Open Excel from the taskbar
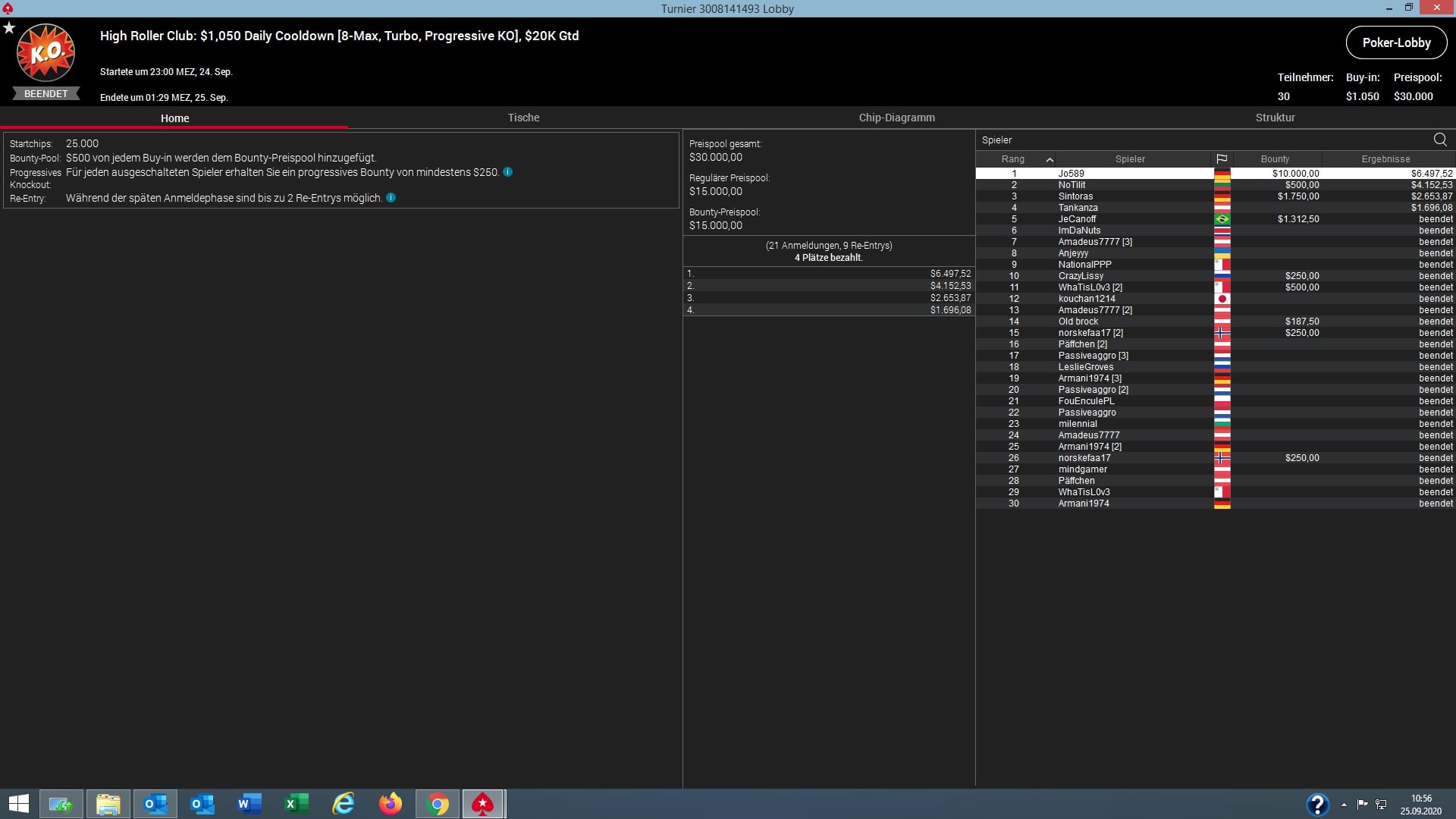 click(x=296, y=804)
